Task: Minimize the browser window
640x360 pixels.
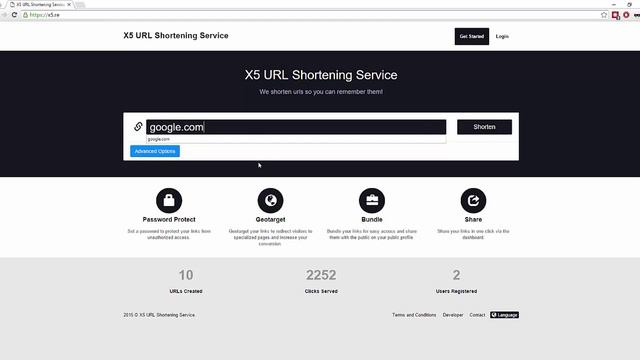Action: (x=614, y=4)
